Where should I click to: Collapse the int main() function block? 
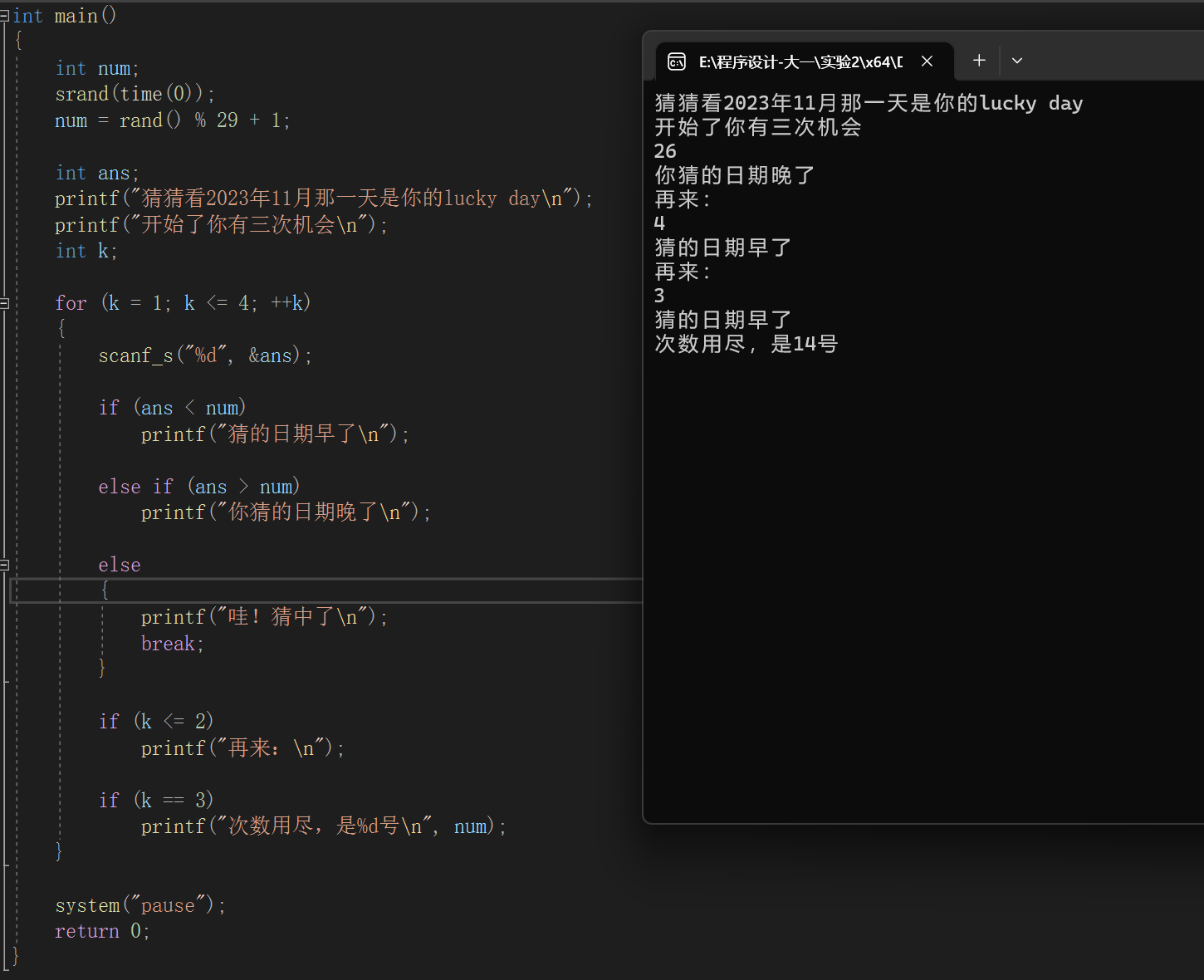click(4, 16)
